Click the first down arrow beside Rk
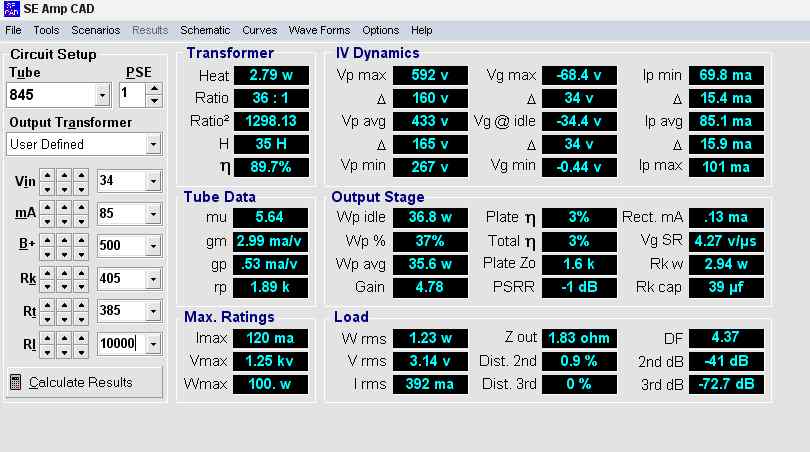 (x=47, y=286)
